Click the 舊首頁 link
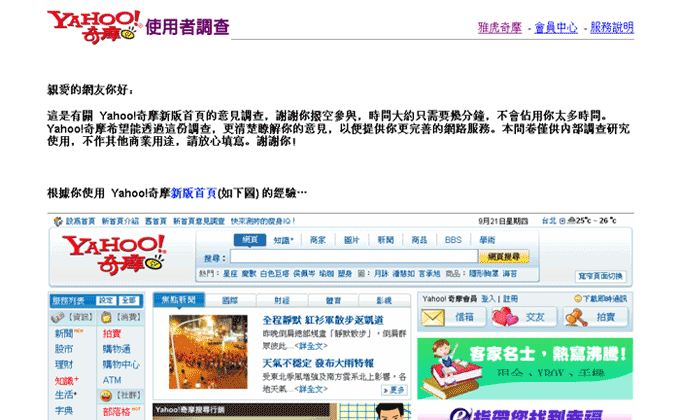The image size is (680, 420). tap(156, 221)
